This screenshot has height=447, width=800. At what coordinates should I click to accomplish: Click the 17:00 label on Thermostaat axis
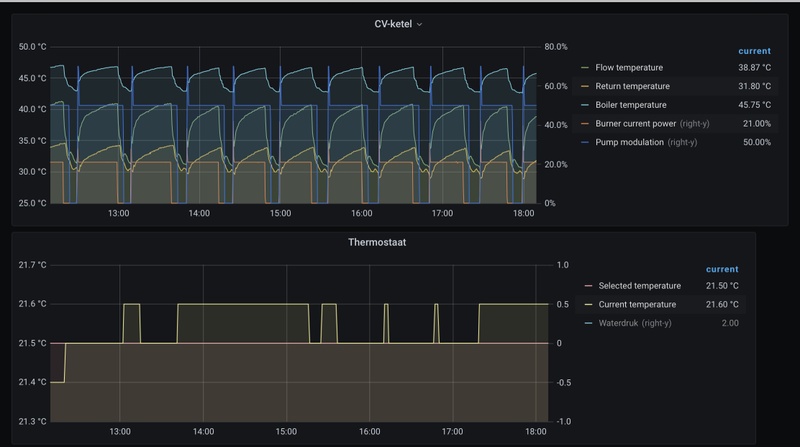coord(452,432)
